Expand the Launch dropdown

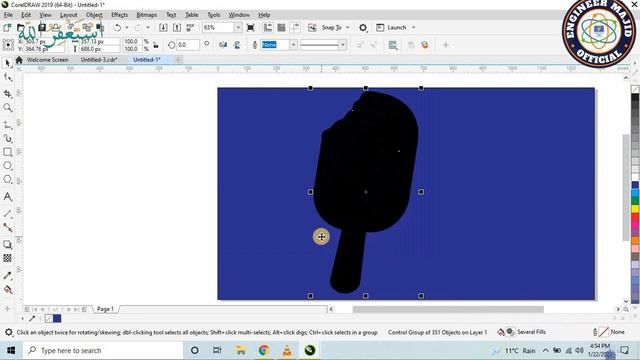pos(413,27)
